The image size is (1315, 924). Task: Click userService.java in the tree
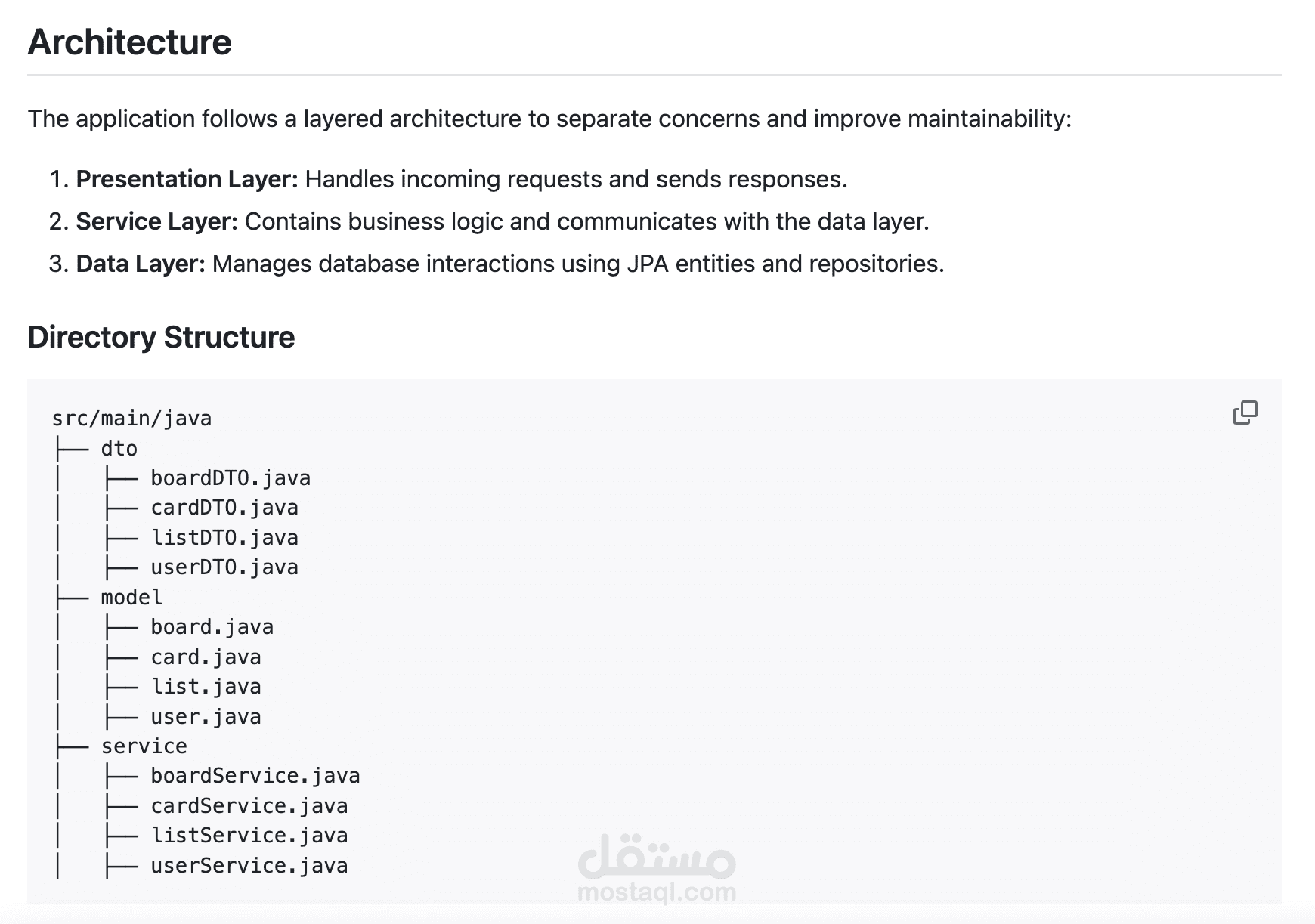click(x=249, y=866)
